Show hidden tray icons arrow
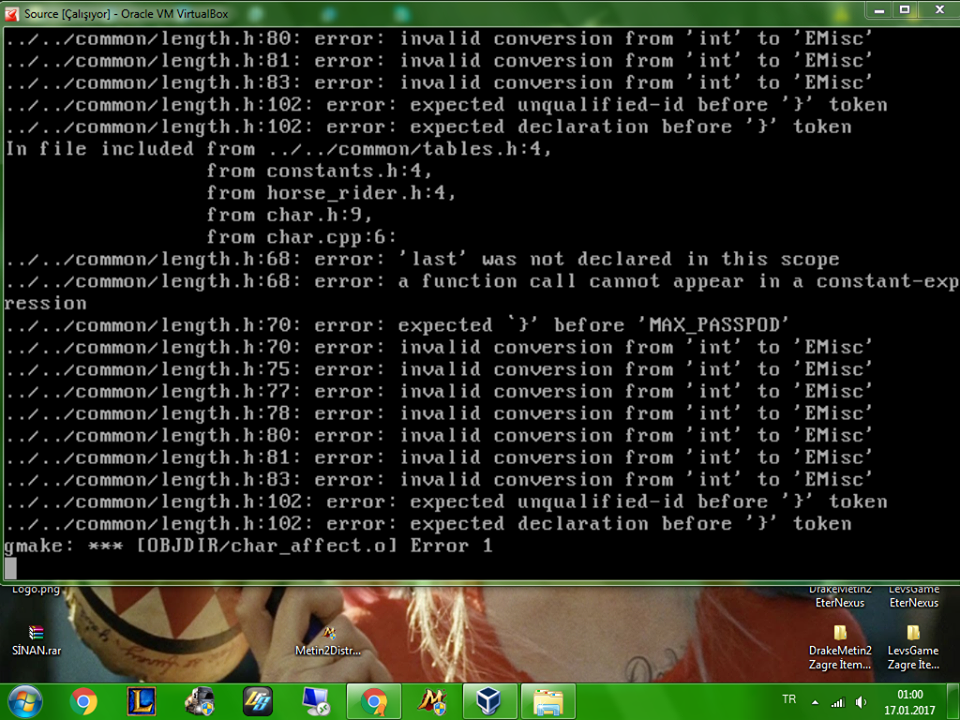The width and height of the screenshot is (960, 720). 815,702
